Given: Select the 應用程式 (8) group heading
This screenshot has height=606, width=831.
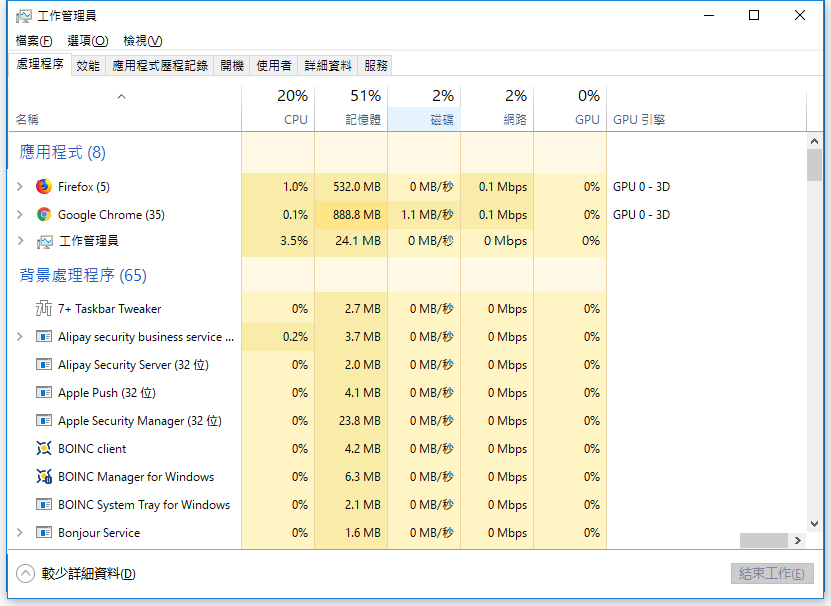Looking at the screenshot, I should [x=63, y=153].
